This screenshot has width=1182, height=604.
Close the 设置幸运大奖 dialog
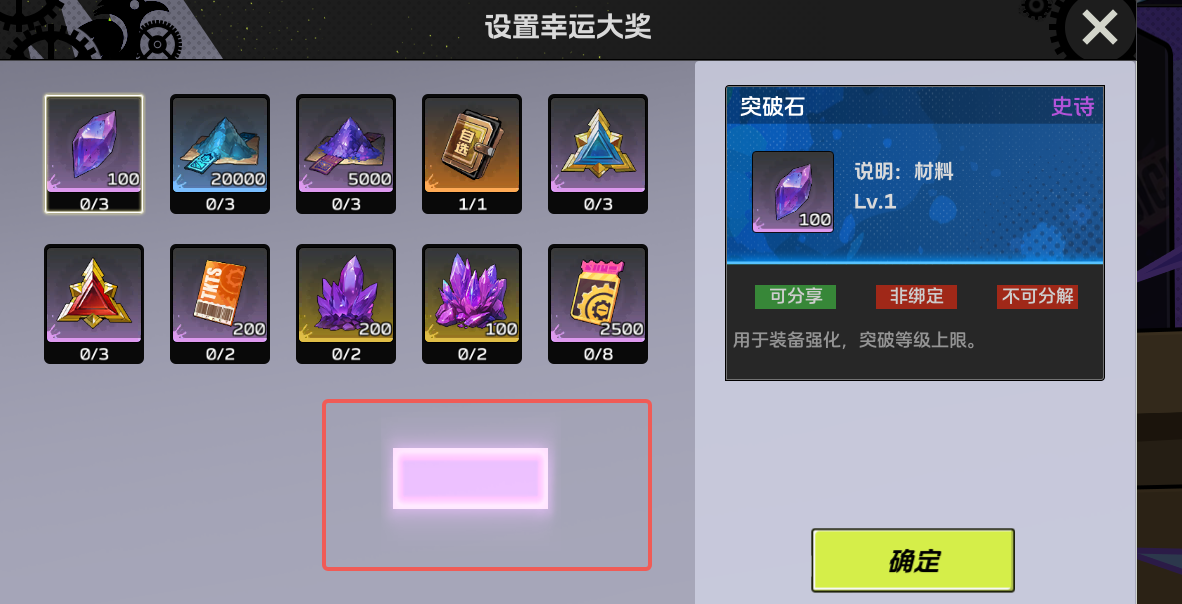[x=1100, y=29]
